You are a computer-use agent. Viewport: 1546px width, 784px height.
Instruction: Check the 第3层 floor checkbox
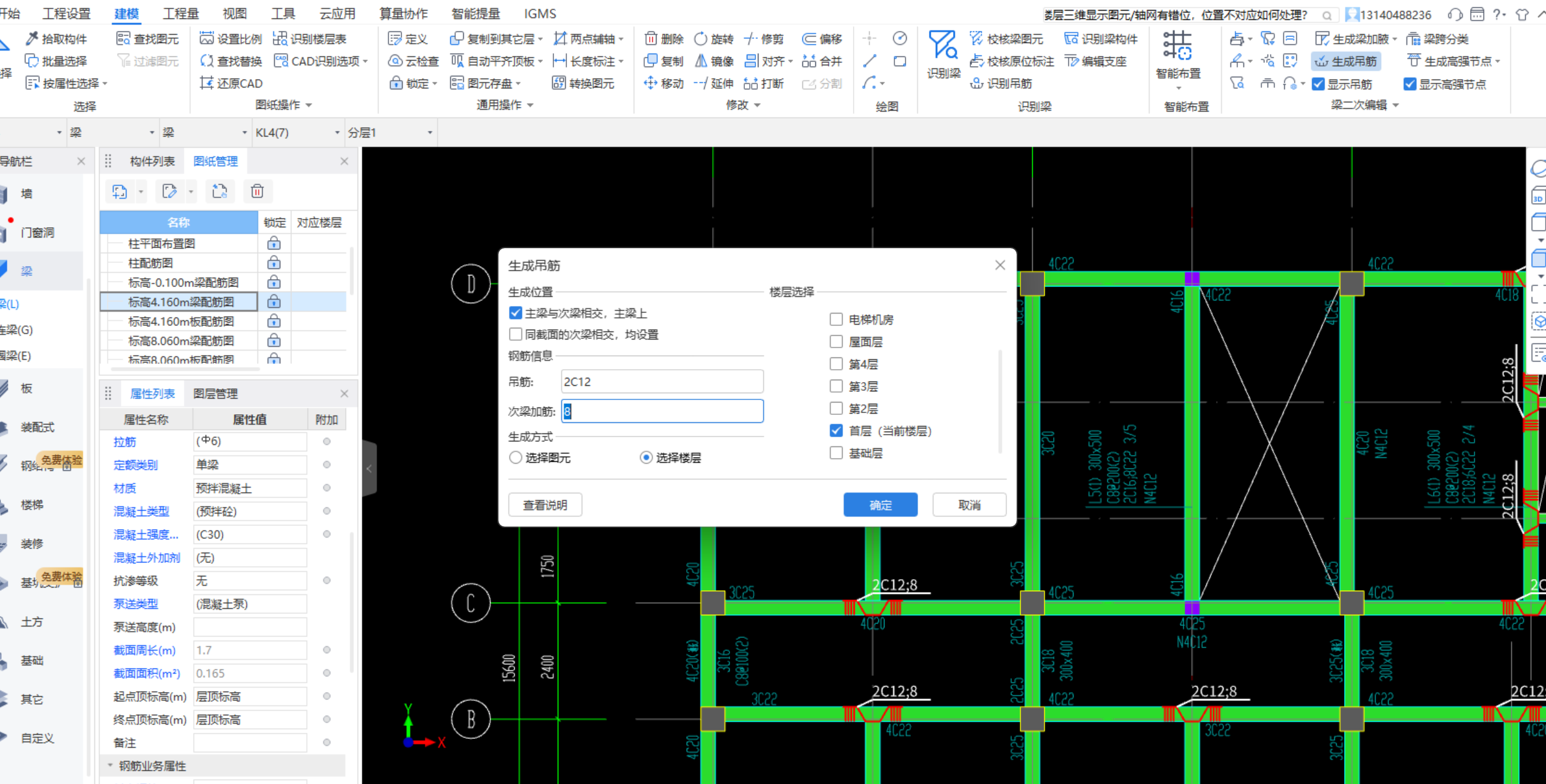click(836, 386)
